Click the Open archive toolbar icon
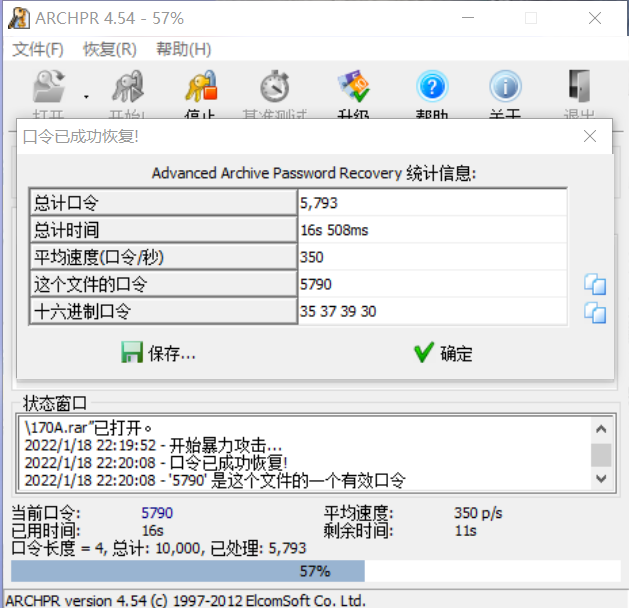 tap(49, 86)
